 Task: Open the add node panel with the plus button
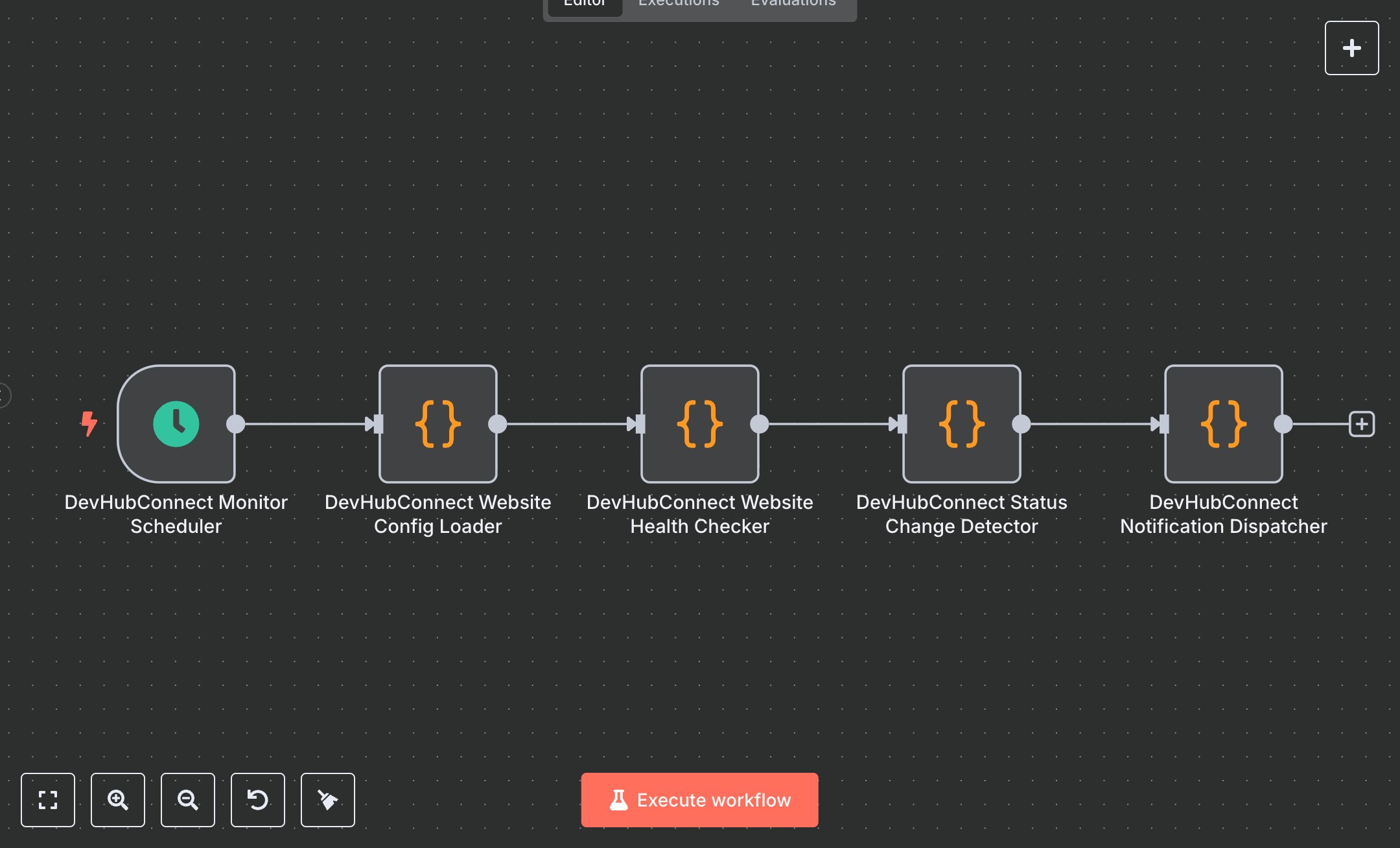click(x=1352, y=47)
